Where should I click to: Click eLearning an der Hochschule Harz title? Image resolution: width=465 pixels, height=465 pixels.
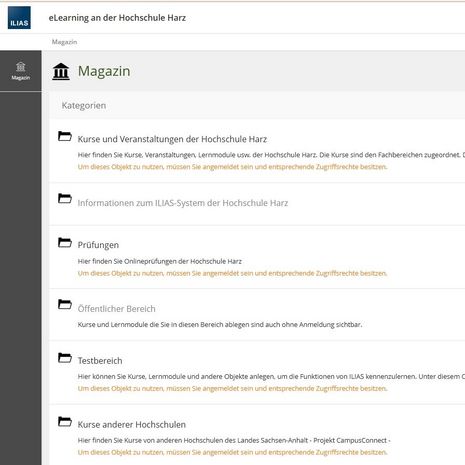pyautogui.click(x=117, y=18)
